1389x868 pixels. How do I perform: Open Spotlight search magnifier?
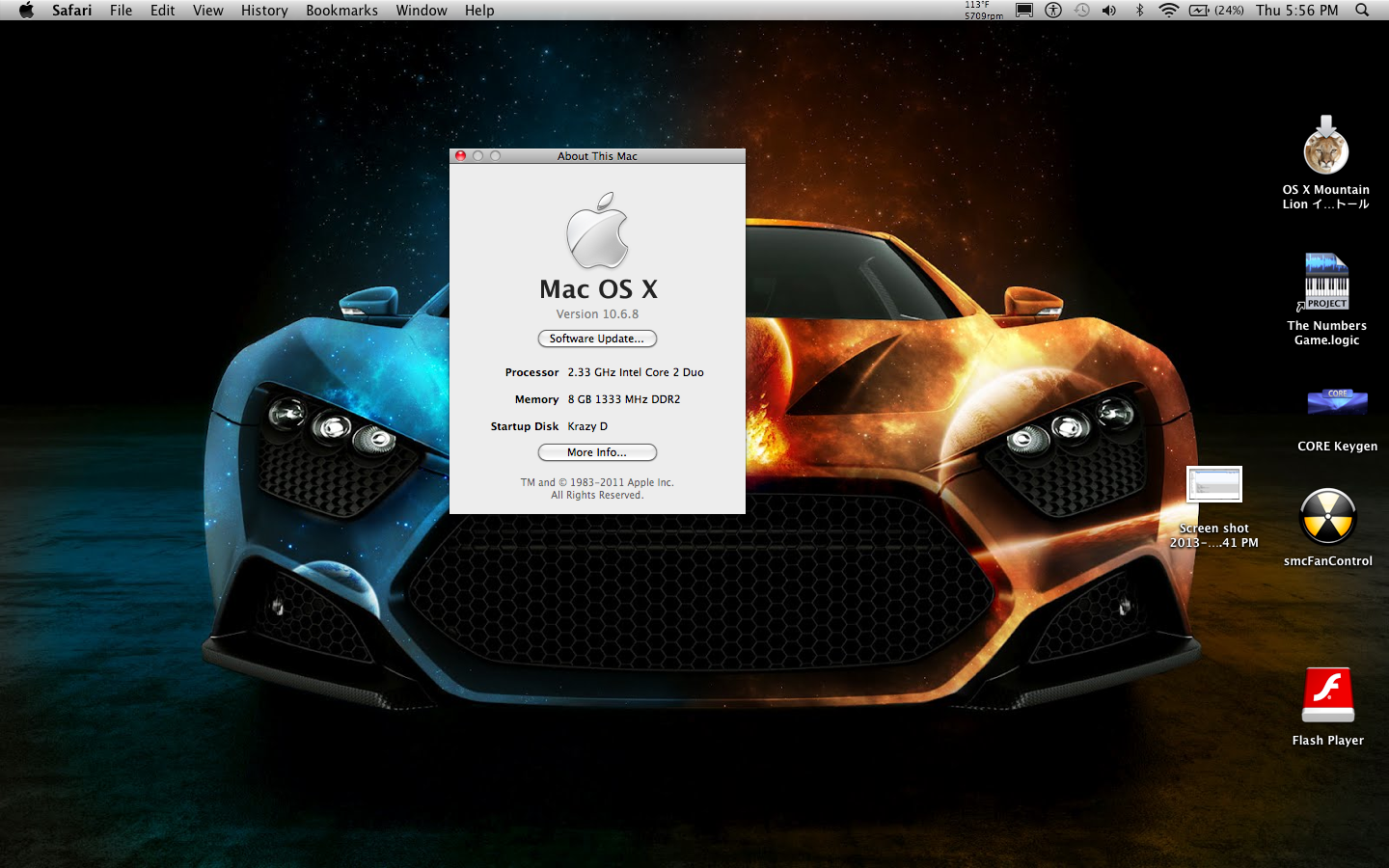[1362, 11]
